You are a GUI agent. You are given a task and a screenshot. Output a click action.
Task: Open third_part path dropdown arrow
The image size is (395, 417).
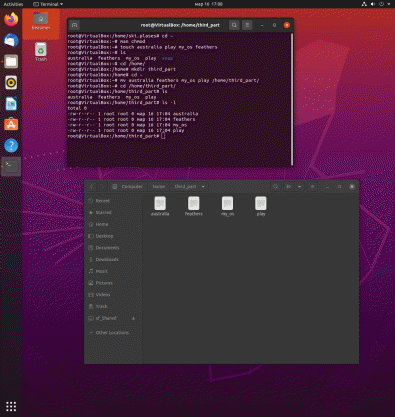[x=203, y=187]
